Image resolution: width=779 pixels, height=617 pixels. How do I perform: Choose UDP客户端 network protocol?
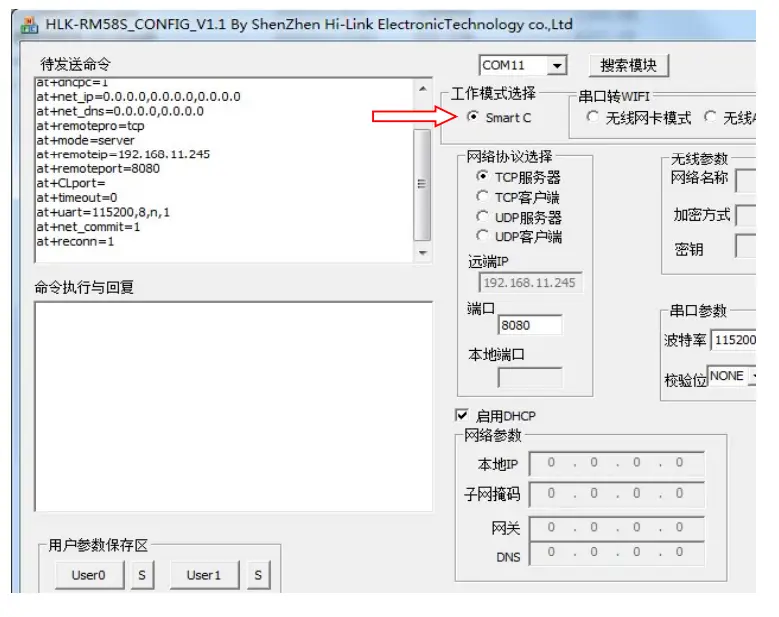(482, 236)
